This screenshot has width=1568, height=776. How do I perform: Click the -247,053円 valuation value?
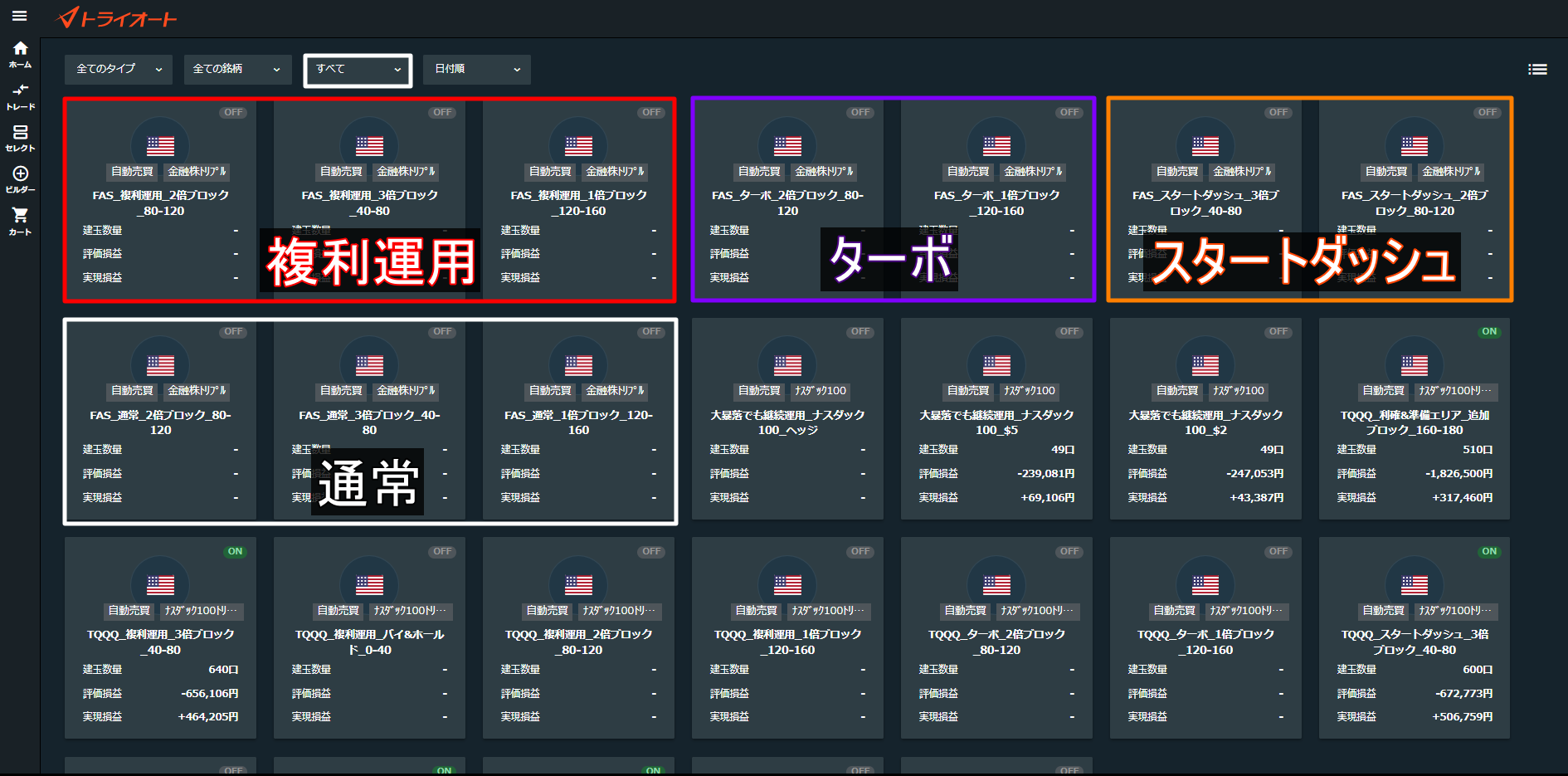(x=1254, y=474)
